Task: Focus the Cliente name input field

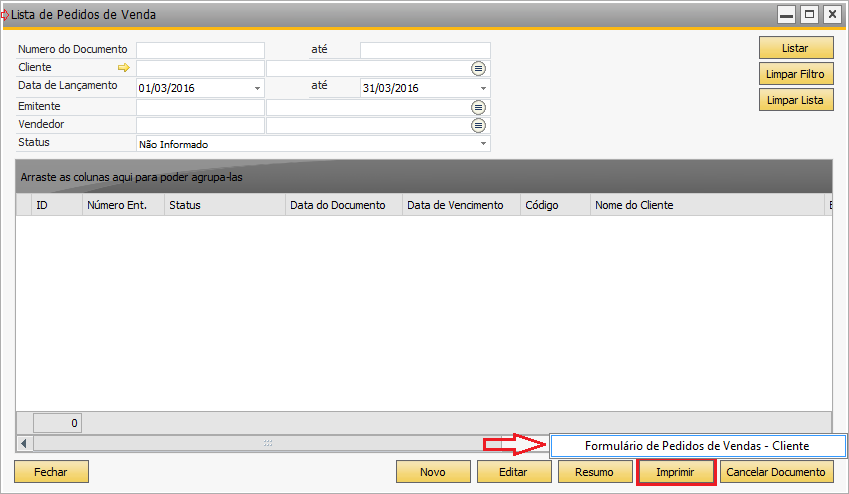Action: click(368, 68)
